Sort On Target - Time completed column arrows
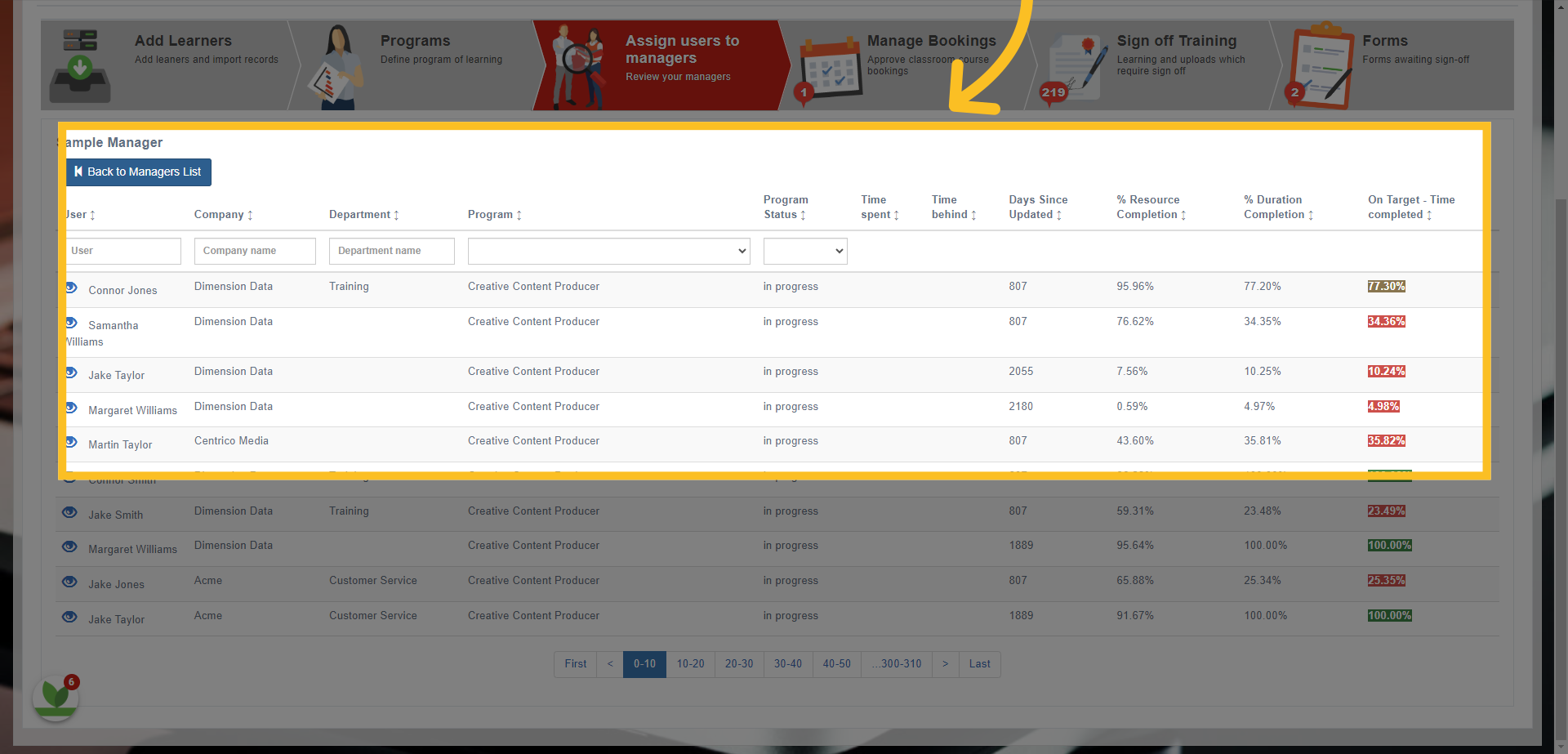1568x754 pixels. pyautogui.click(x=1429, y=216)
